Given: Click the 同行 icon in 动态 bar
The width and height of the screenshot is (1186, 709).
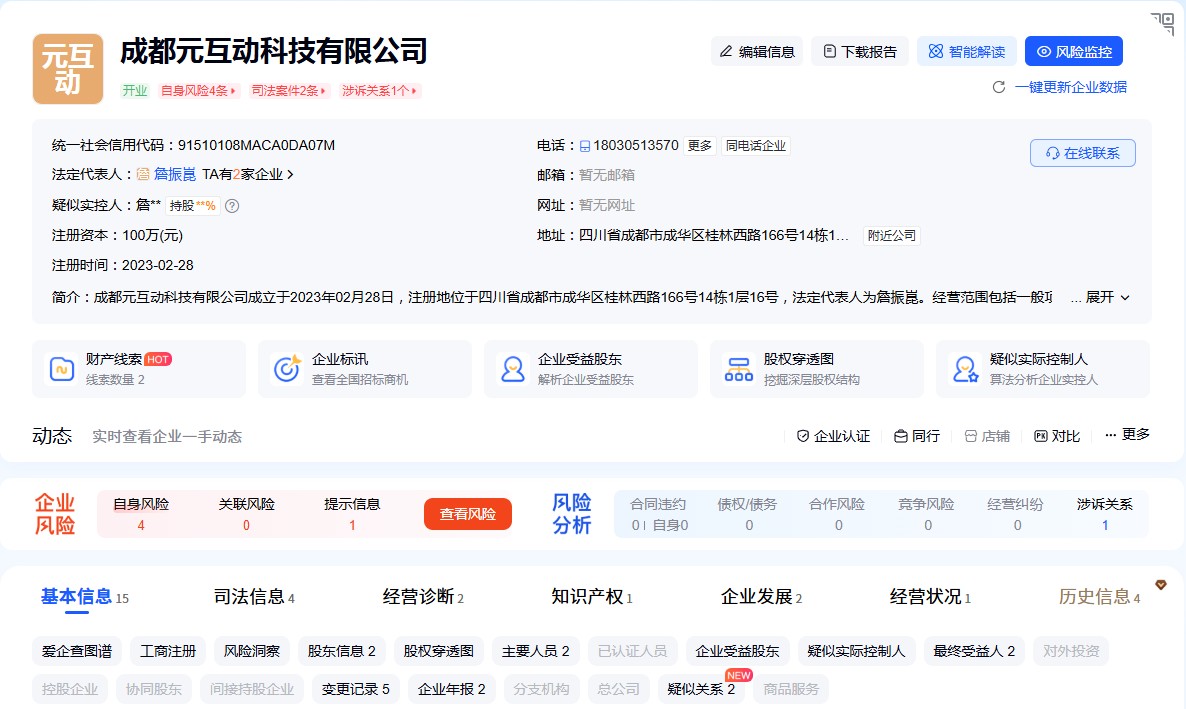Looking at the screenshot, I should (900, 437).
